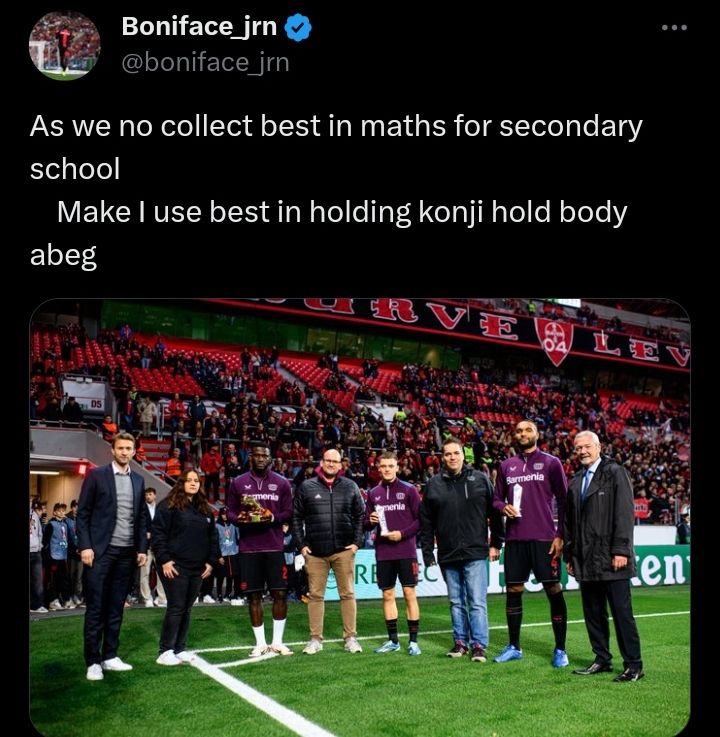Open the more options three-dot menu
The width and height of the screenshot is (720, 737).
[x=674, y=28]
